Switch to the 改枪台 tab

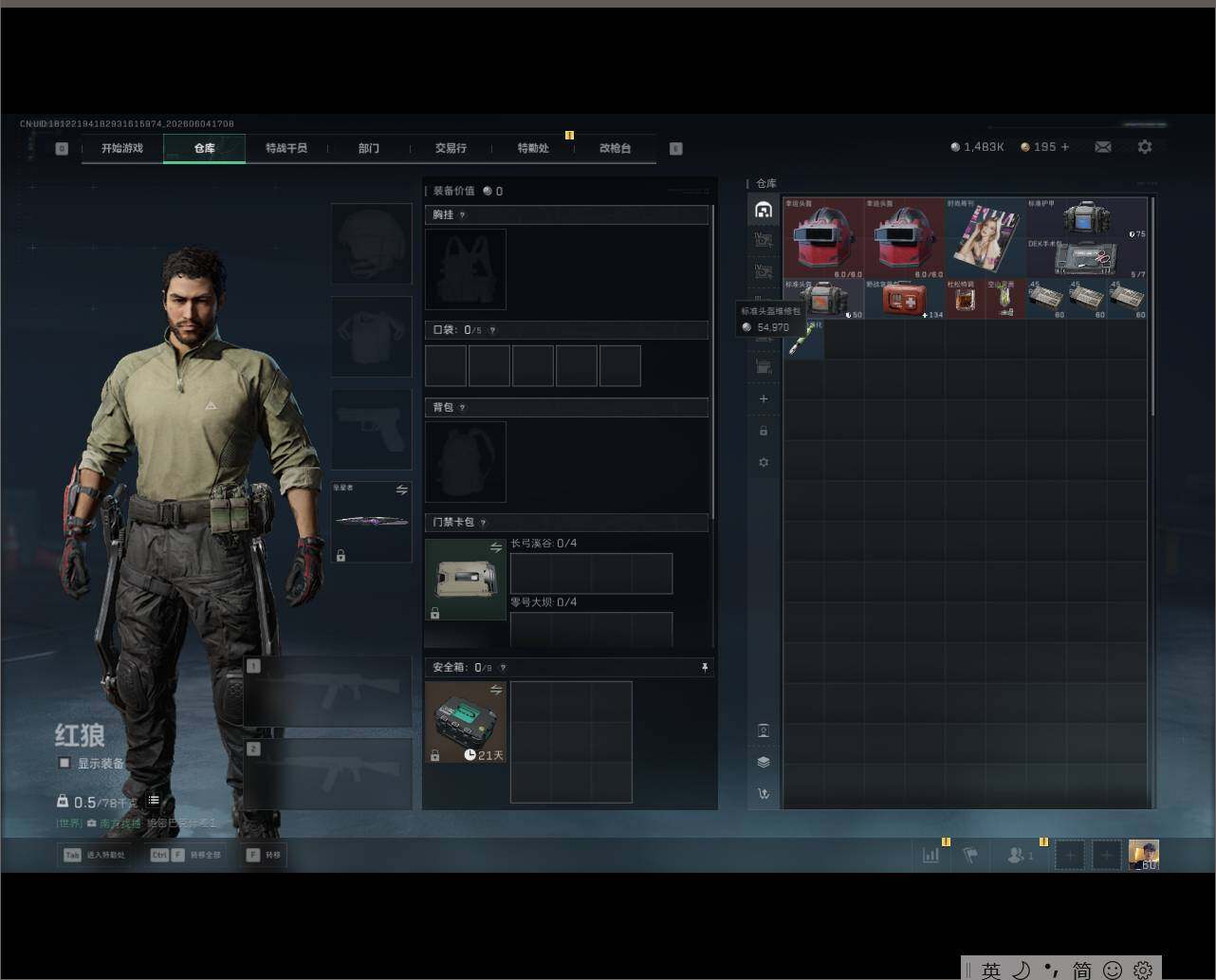616,148
